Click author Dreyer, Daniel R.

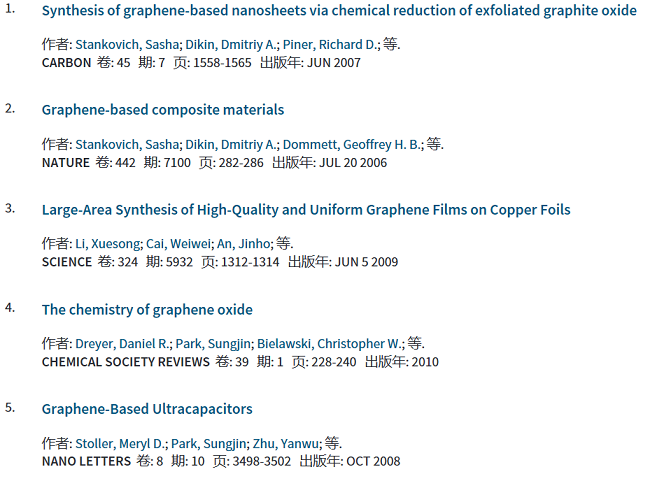tap(122, 344)
